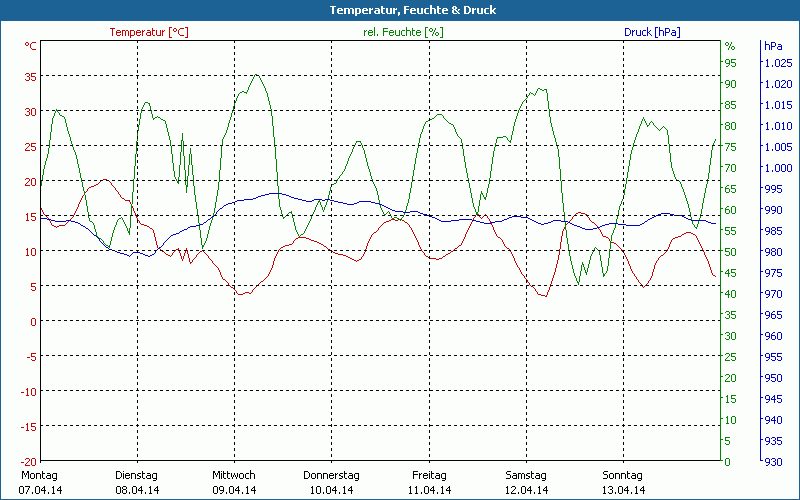Click the '1.000' pressure axis value
The width and height of the screenshot is (800, 500).
click(778, 168)
